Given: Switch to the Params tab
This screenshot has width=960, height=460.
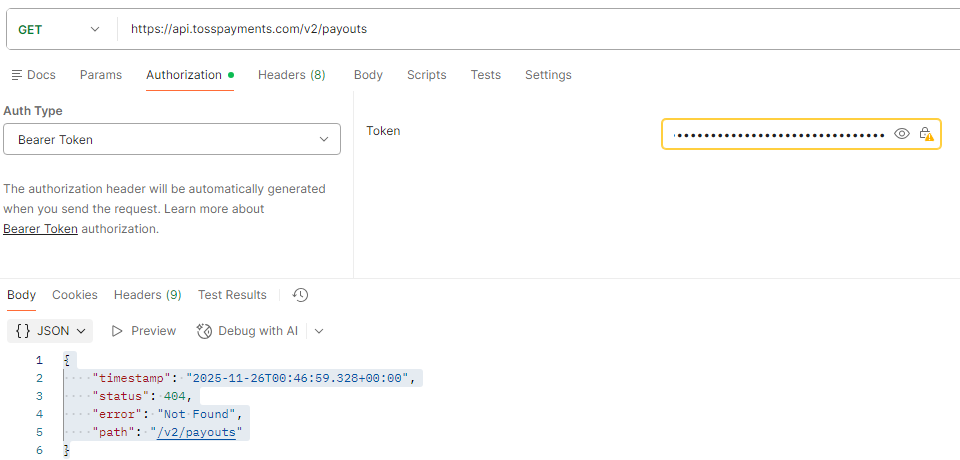Looking at the screenshot, I should click(101, 75).
